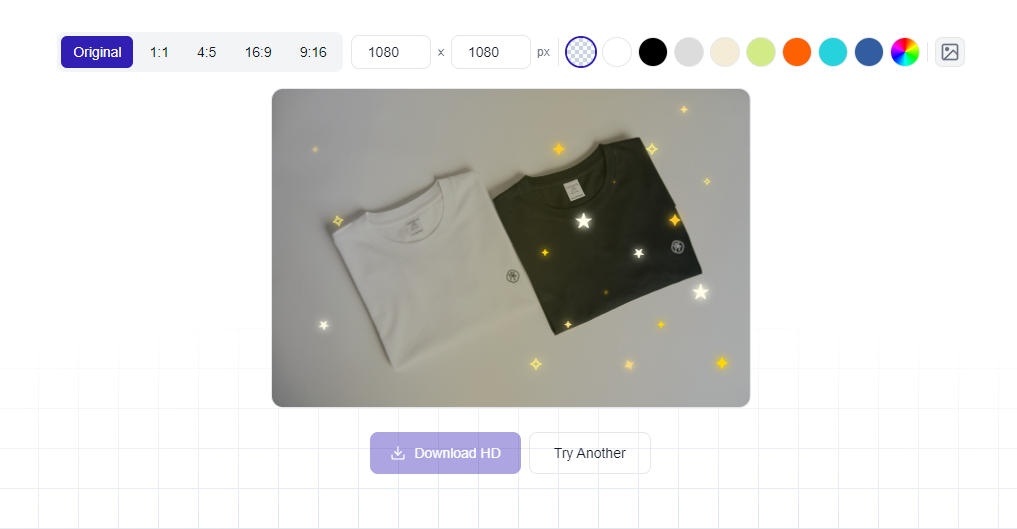
Task: Choose the light gray background swatch
Action: (689, 52)
